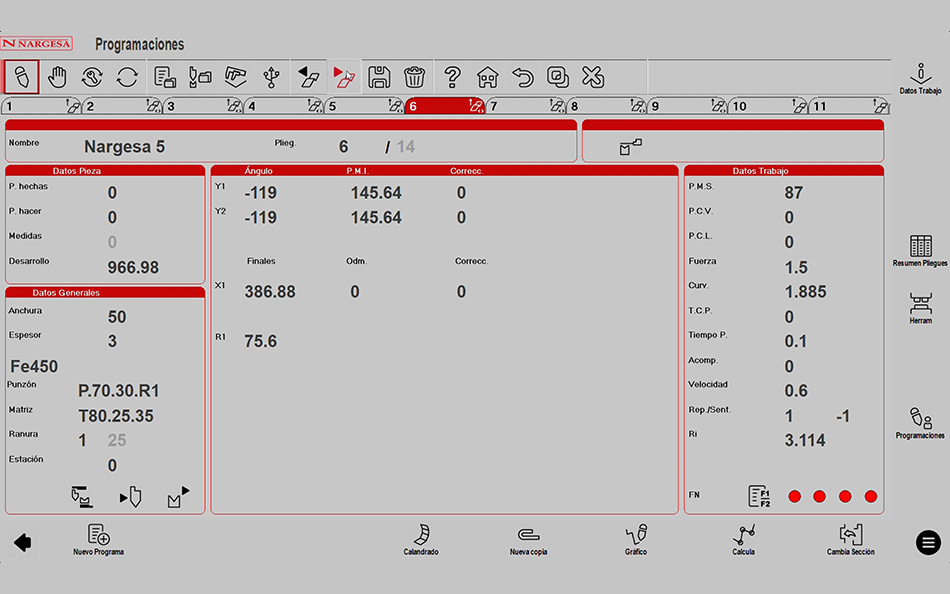Go to home screen icon
Image resolution: width=950 pixels, height=594 pixels.
click(487, 77)
